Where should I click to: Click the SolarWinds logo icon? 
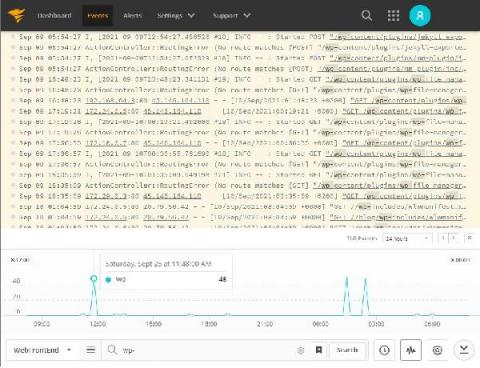tap(16, 15)
